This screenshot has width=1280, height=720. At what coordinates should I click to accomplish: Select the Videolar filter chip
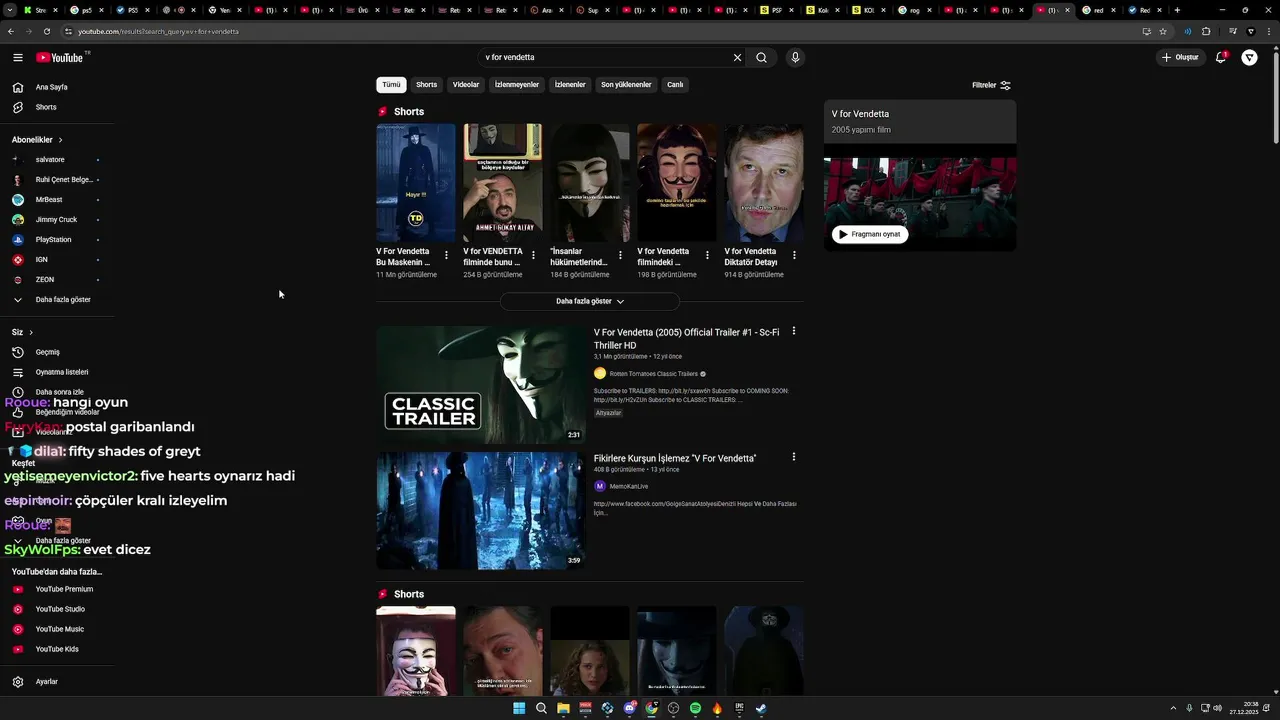466,85
